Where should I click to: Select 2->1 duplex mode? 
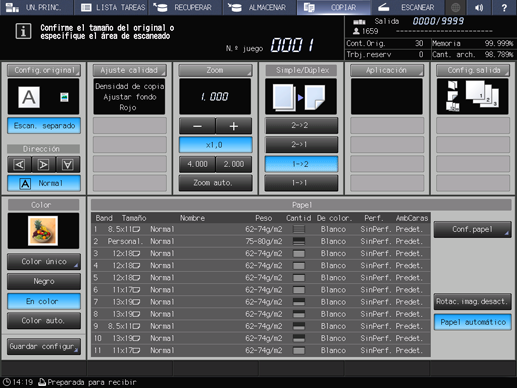(301, 145)
